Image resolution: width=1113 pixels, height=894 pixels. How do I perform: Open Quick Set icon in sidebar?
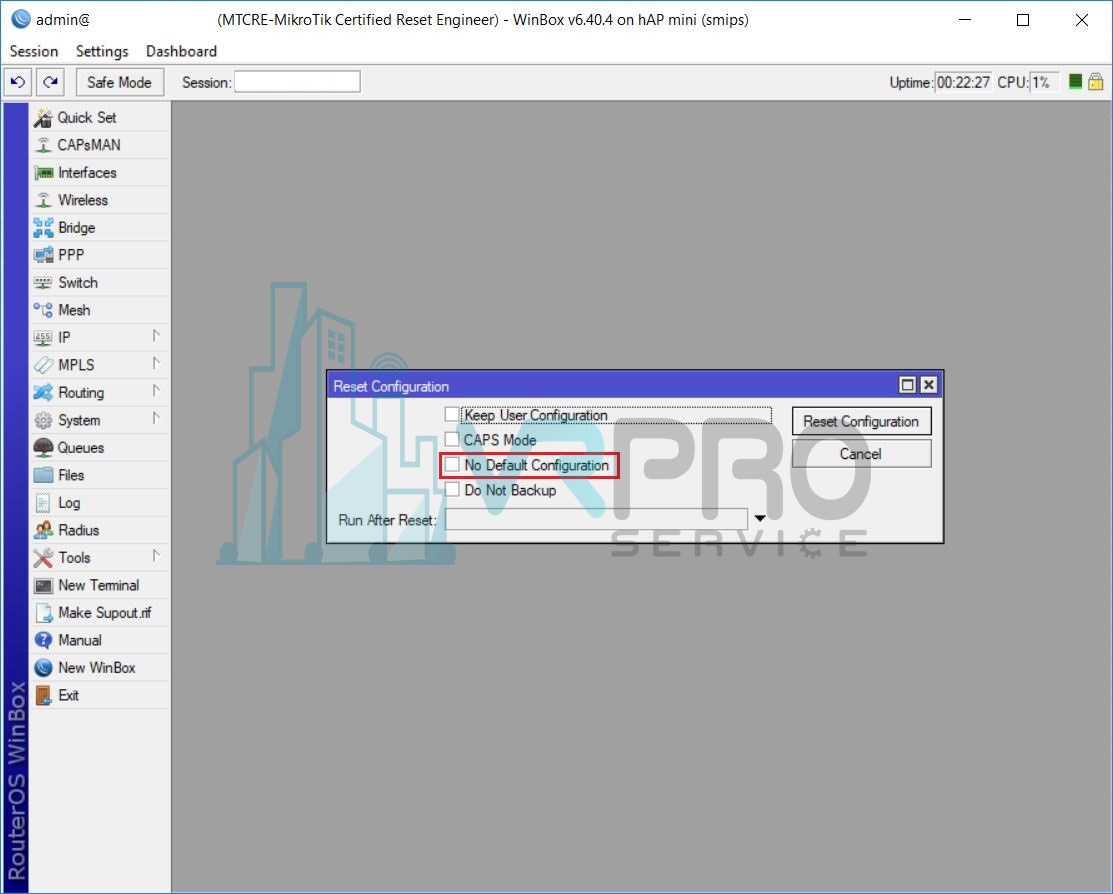43,118
